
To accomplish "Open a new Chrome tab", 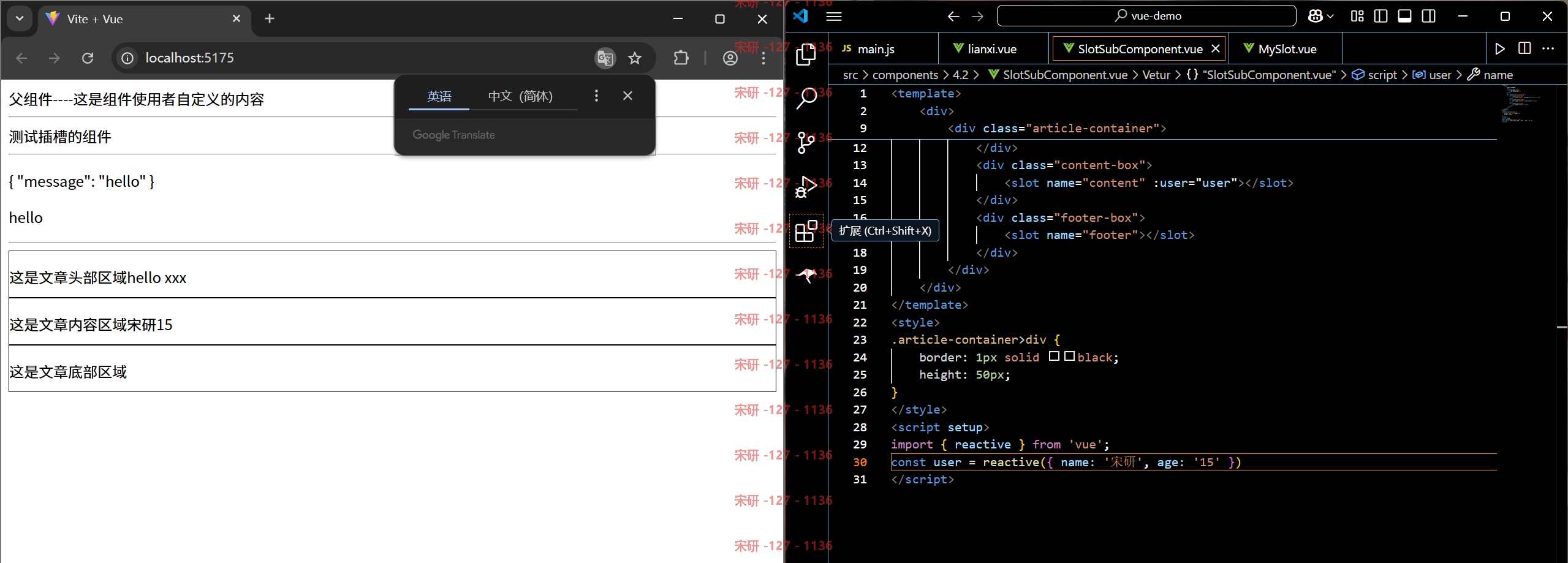I will tap(270, 18).
